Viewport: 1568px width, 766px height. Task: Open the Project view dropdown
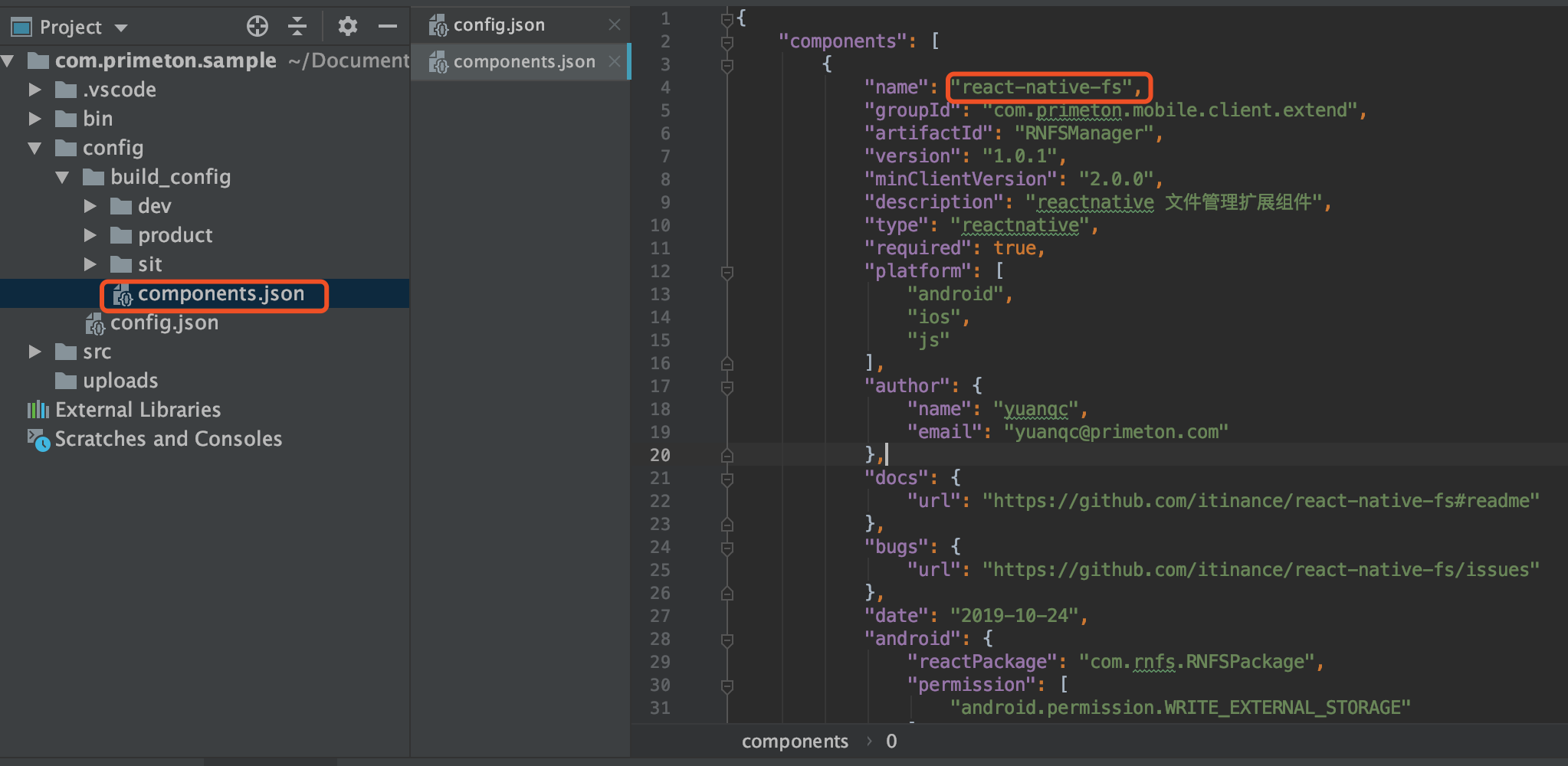(x=121, y=28)
